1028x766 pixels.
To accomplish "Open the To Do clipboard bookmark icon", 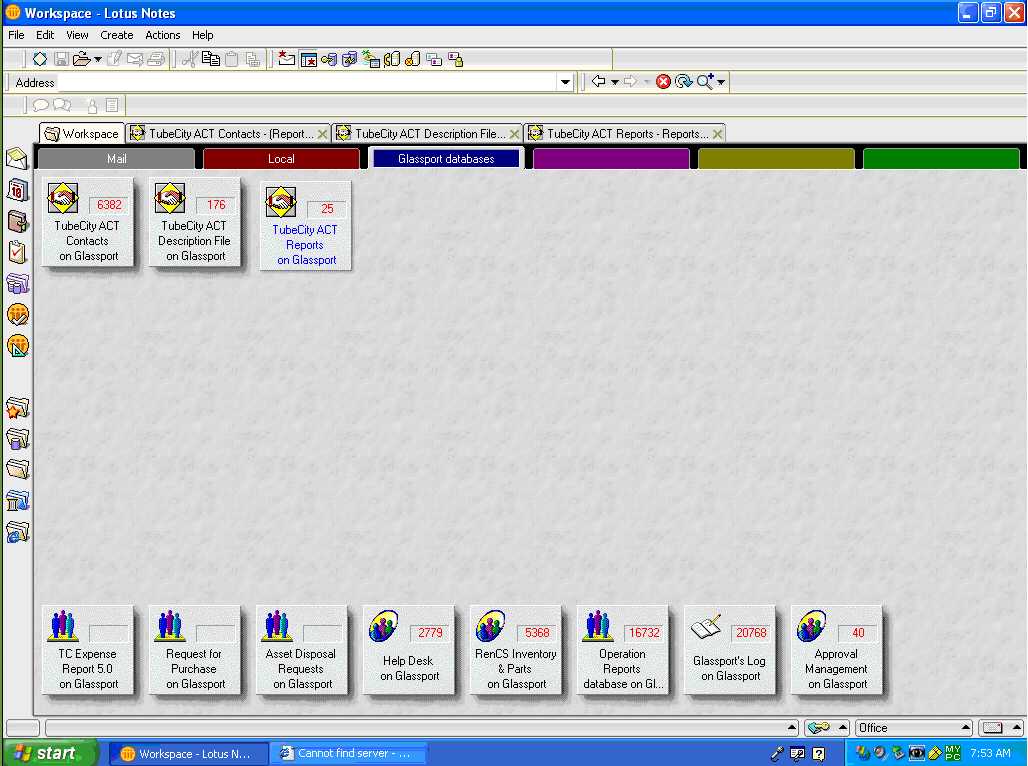I will 17,252.
